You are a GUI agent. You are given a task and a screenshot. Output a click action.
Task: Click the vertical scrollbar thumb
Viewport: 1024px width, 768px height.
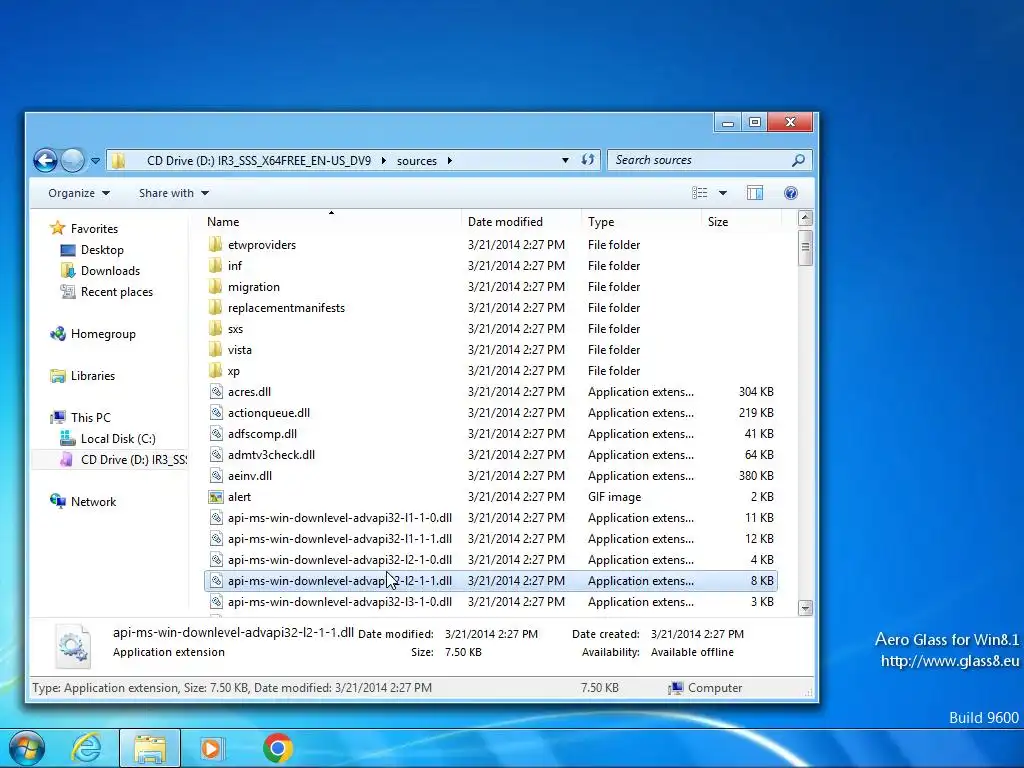805,248
